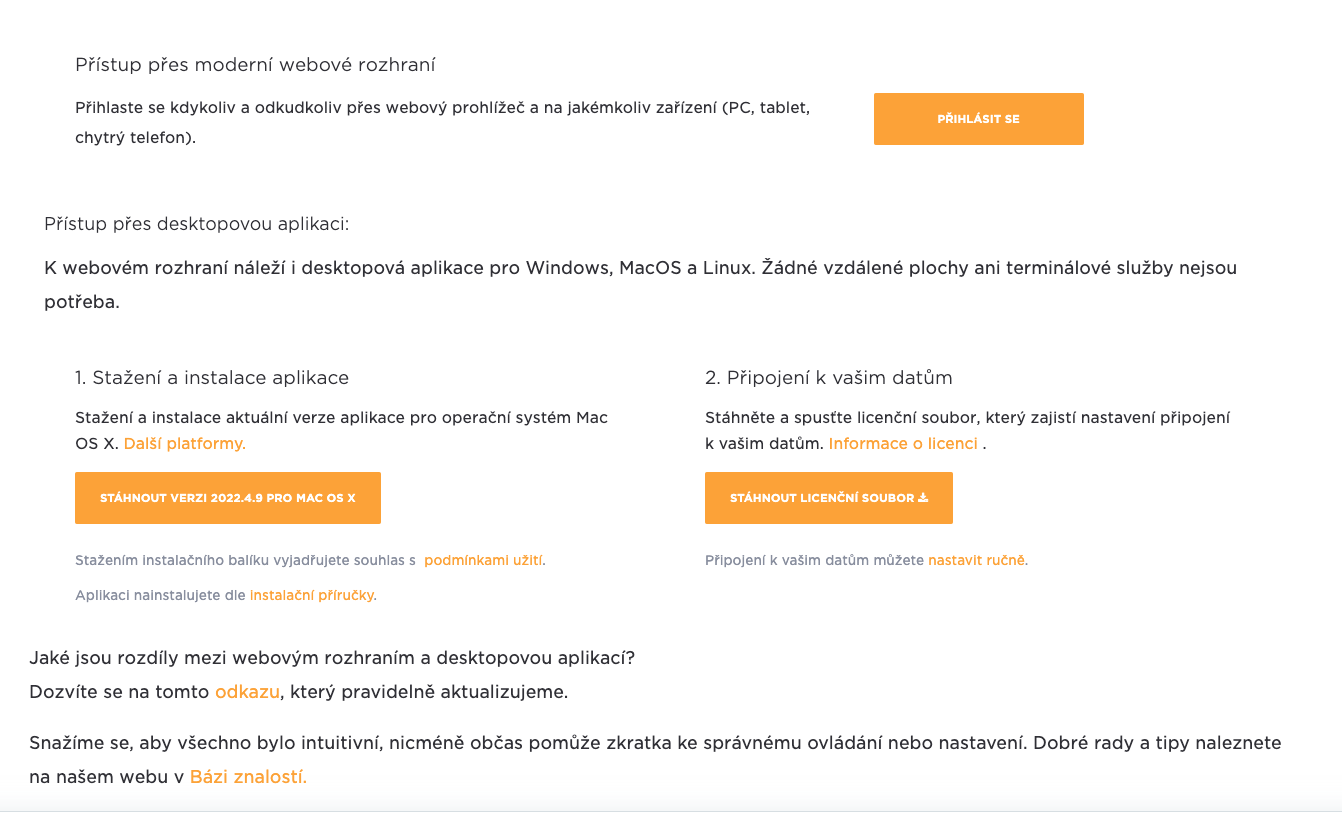Open the "odkazu" link about differences
This screenshot has height=817, width=1342.
pos(247,691)
